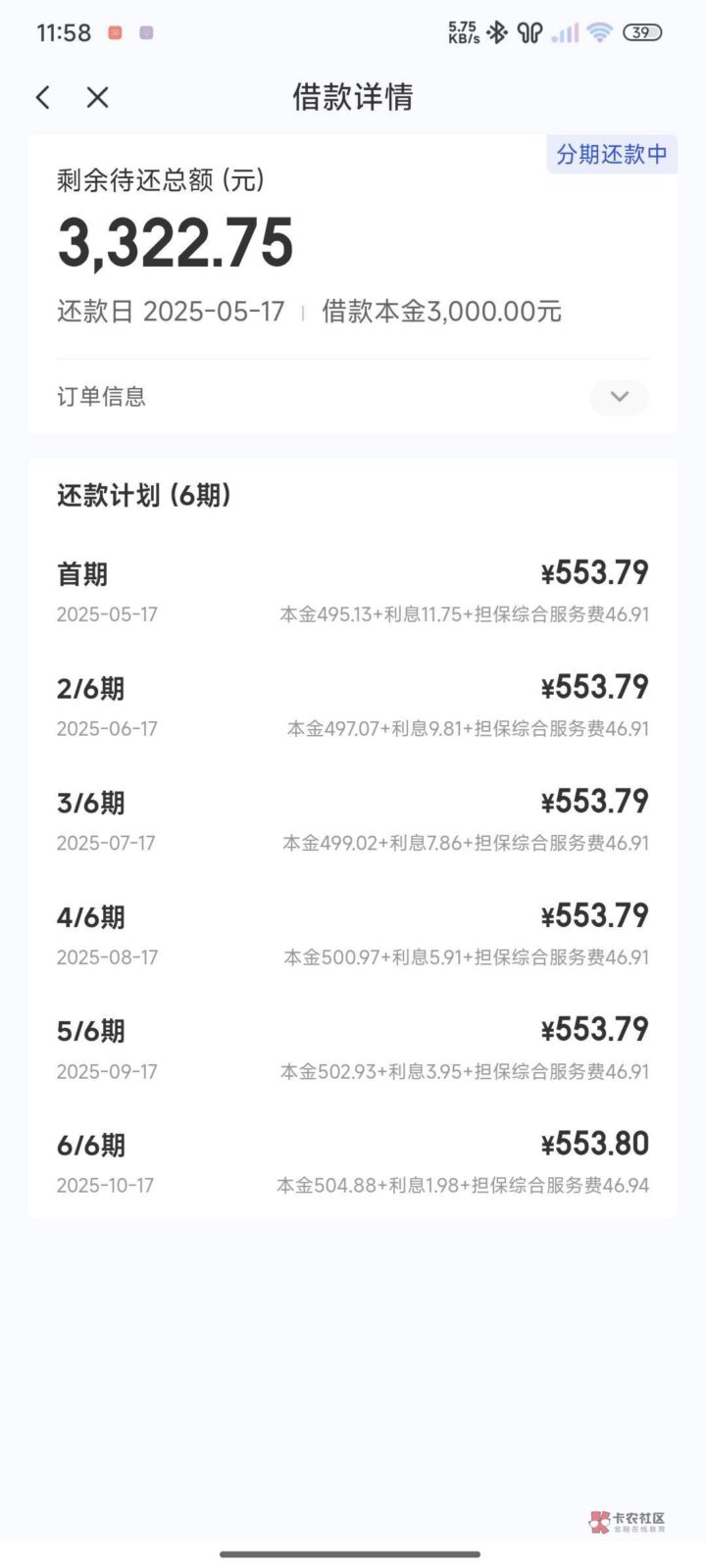Tap the cellular signal bars icon
This screenshot has width=706, height=1568.
pyautogui.click(x=565, y=33)
